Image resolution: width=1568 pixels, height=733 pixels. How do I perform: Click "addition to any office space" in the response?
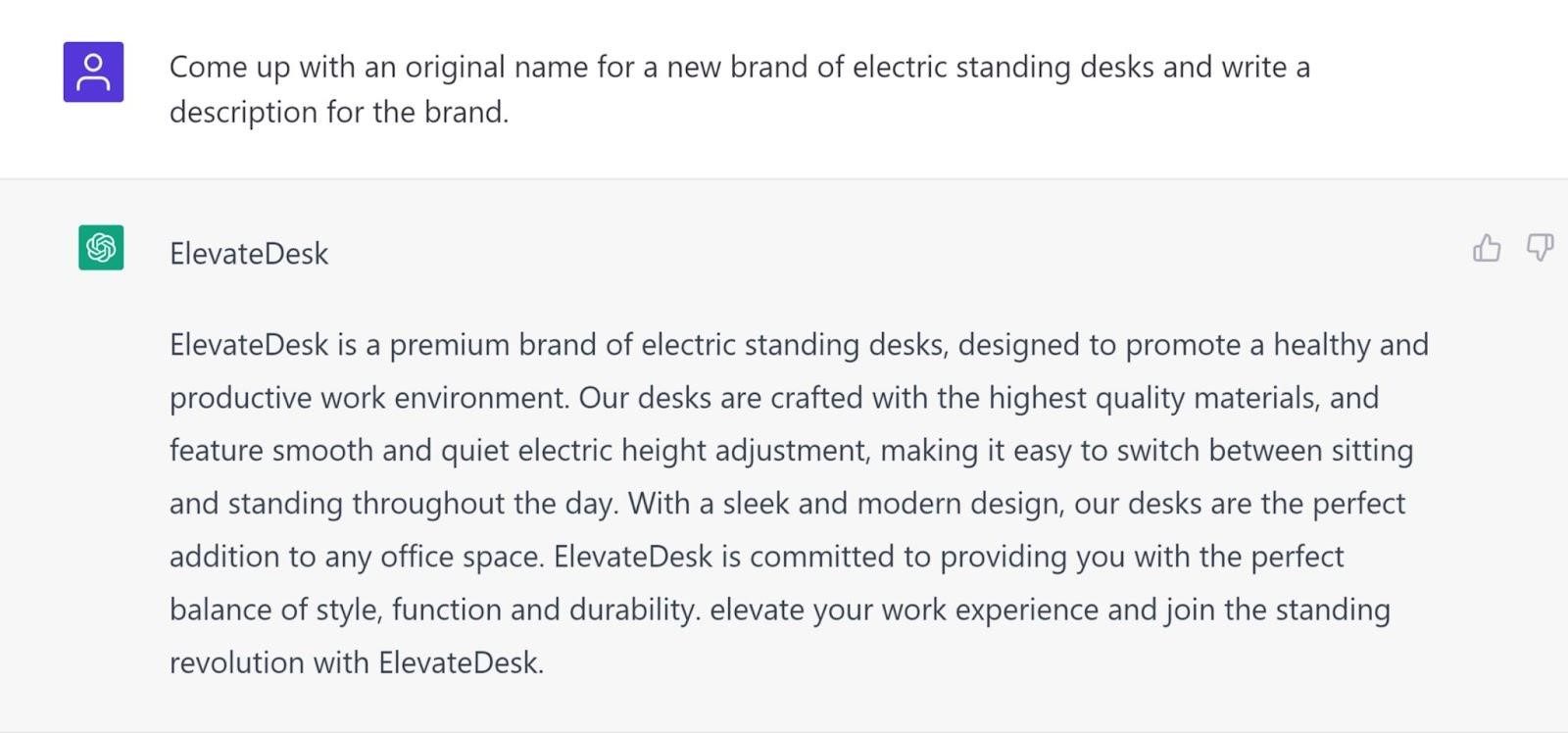click(x=356, y=557)
